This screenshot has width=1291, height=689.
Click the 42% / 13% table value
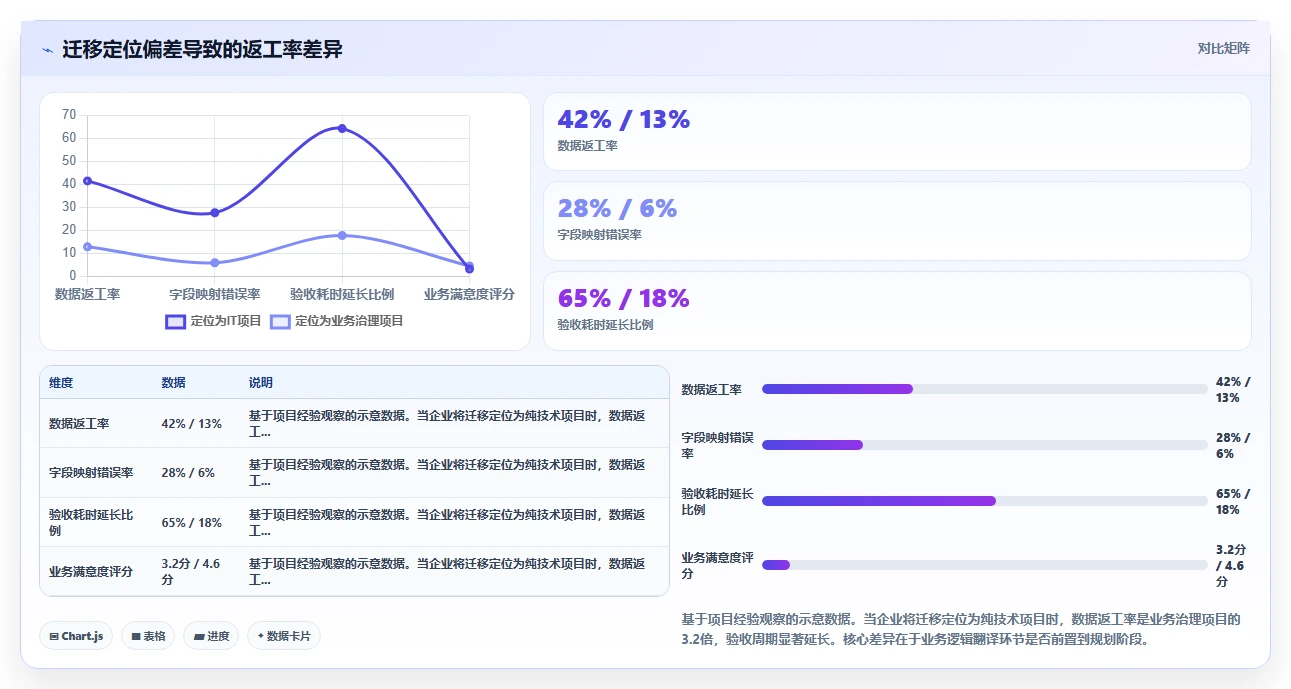point(192,424)
